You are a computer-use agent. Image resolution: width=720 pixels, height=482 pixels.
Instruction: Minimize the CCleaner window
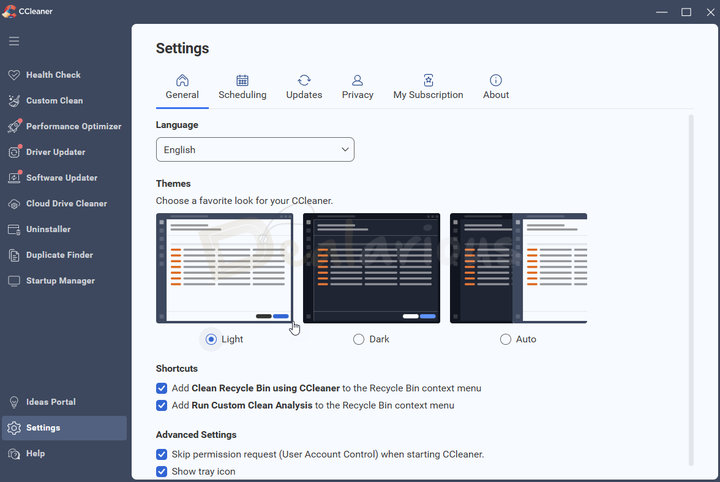point(662,12)
